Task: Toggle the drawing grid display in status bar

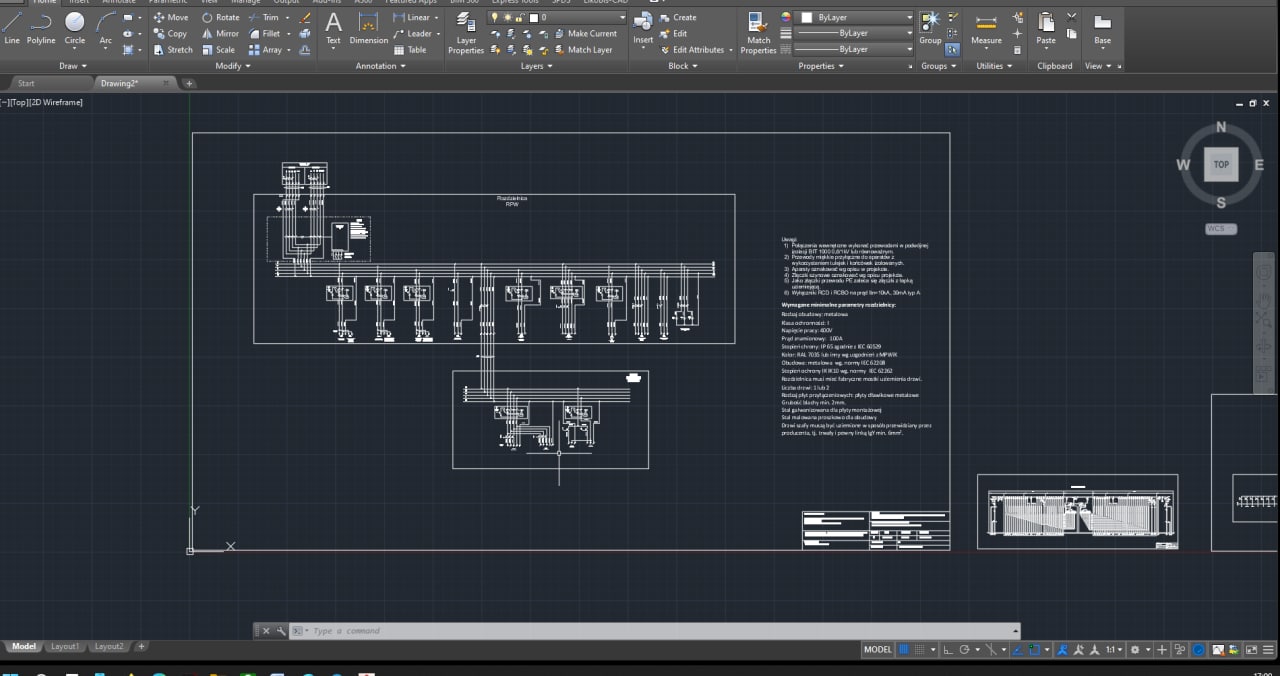Action: 904,649
